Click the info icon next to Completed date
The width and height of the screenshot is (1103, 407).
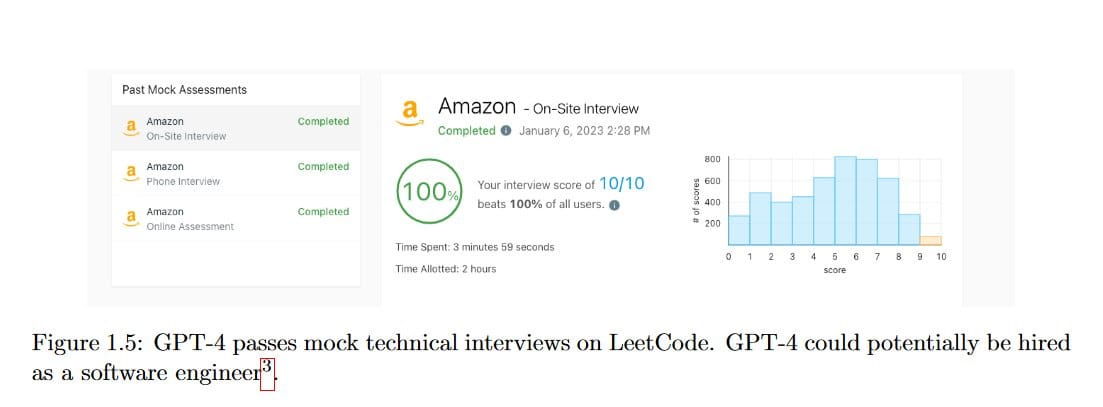(x=506, y=131)
